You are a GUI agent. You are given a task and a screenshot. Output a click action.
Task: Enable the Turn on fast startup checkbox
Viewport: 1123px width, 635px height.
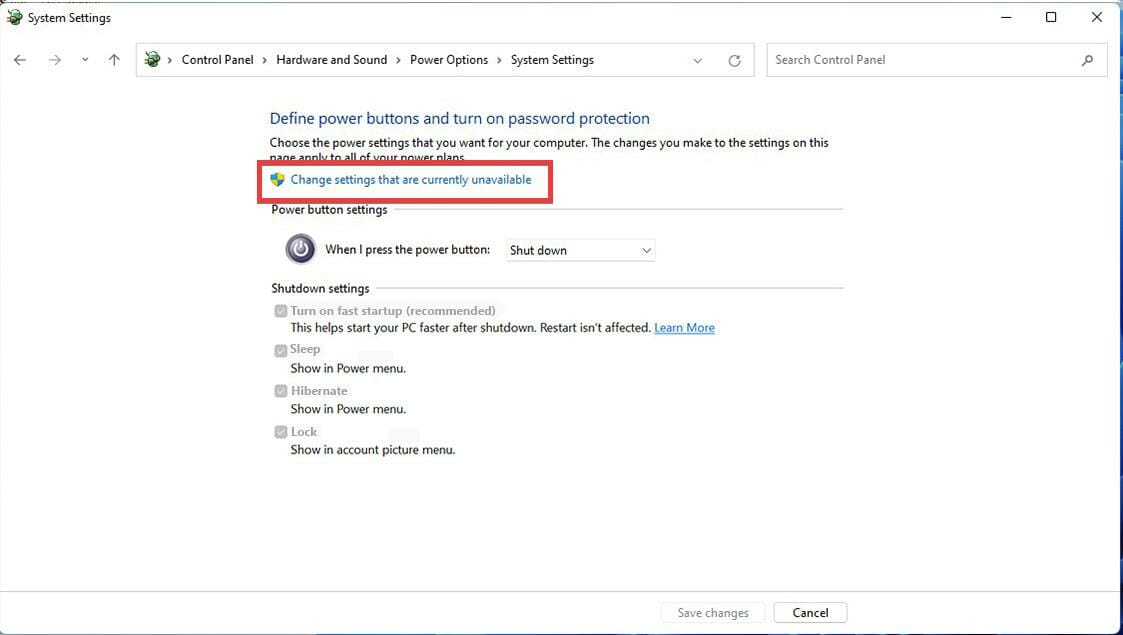point(281,310)
